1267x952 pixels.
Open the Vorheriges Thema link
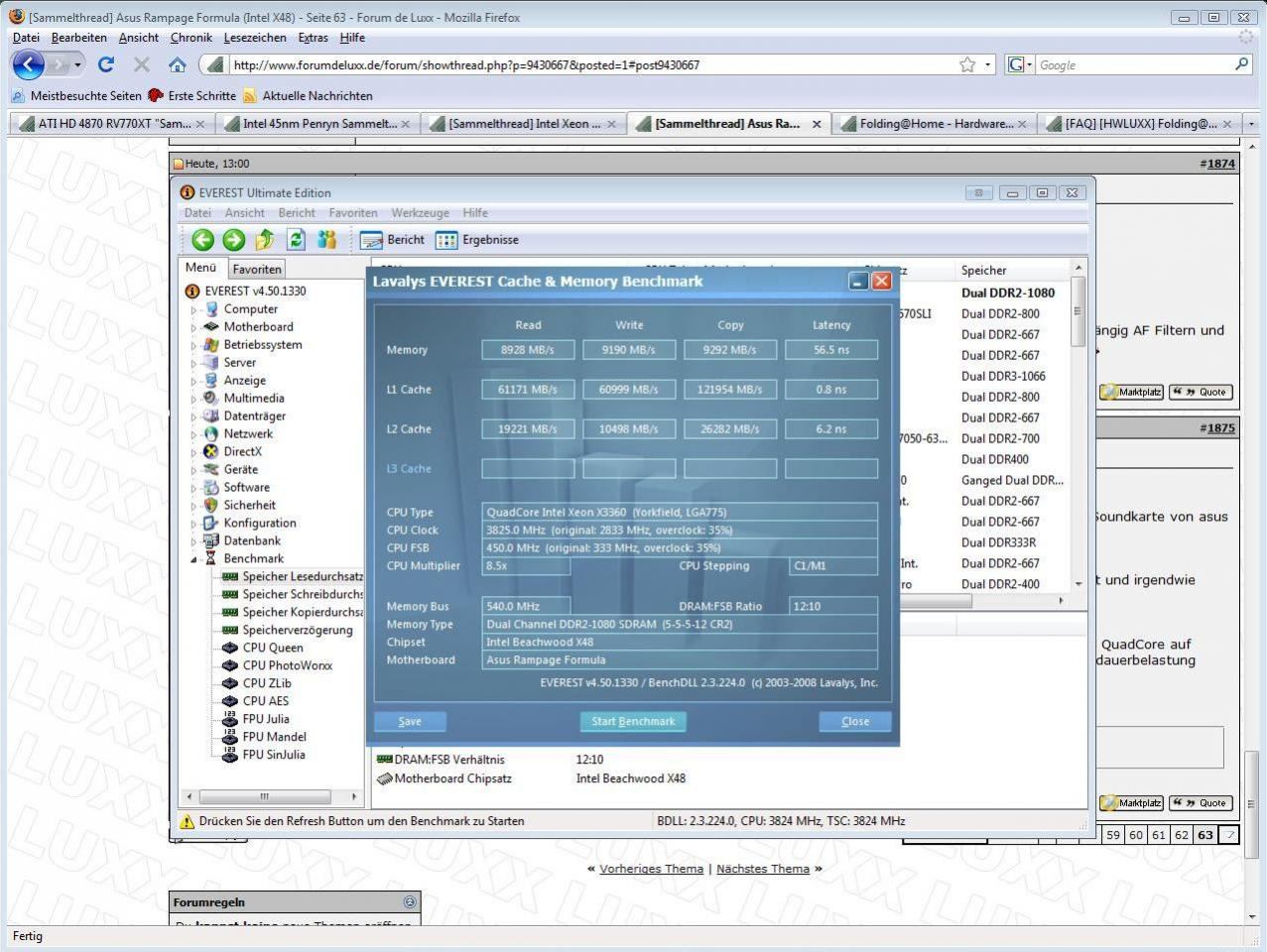point(651,869)
